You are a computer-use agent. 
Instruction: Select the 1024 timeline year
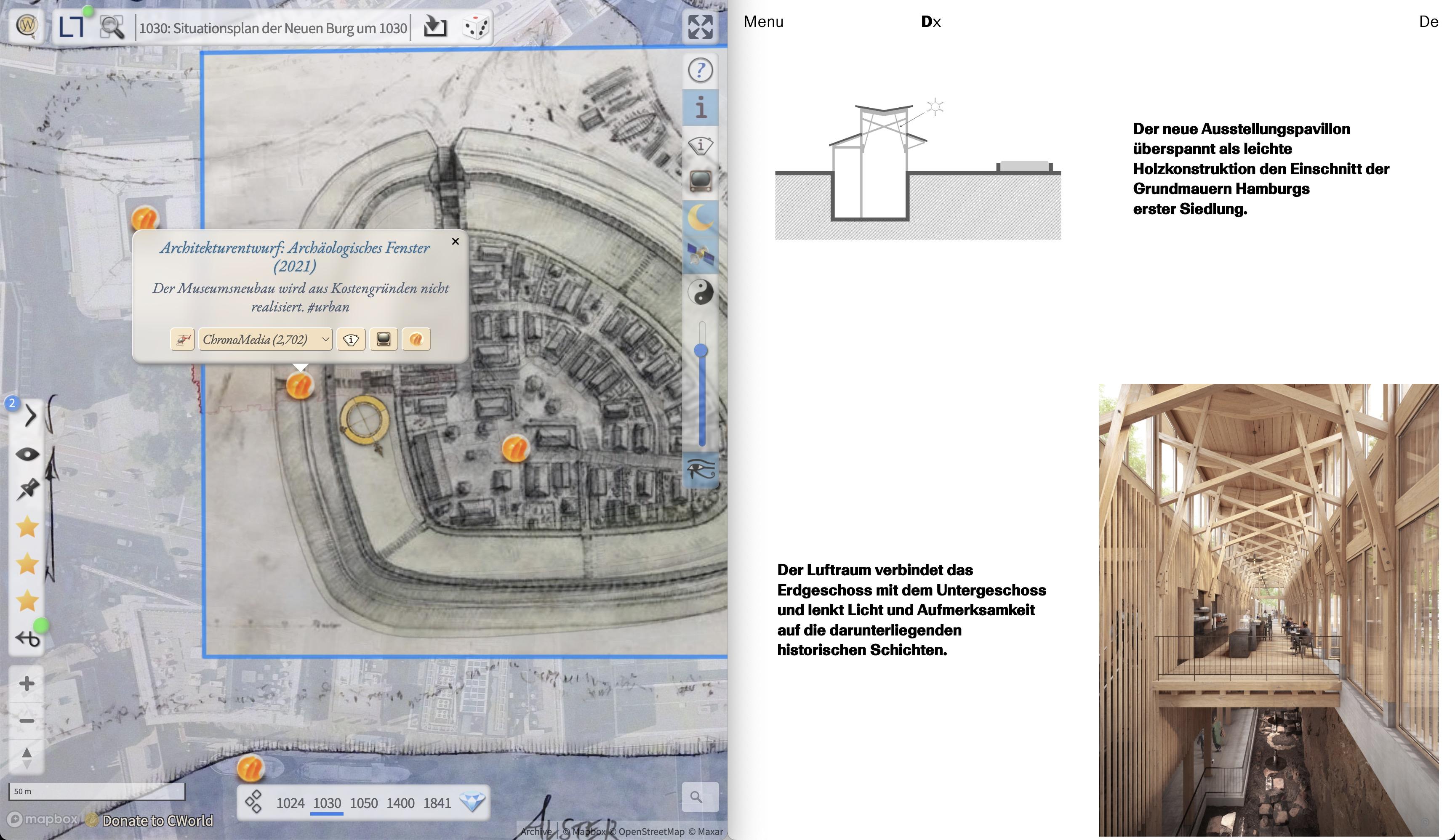click(x=290, y=803)
